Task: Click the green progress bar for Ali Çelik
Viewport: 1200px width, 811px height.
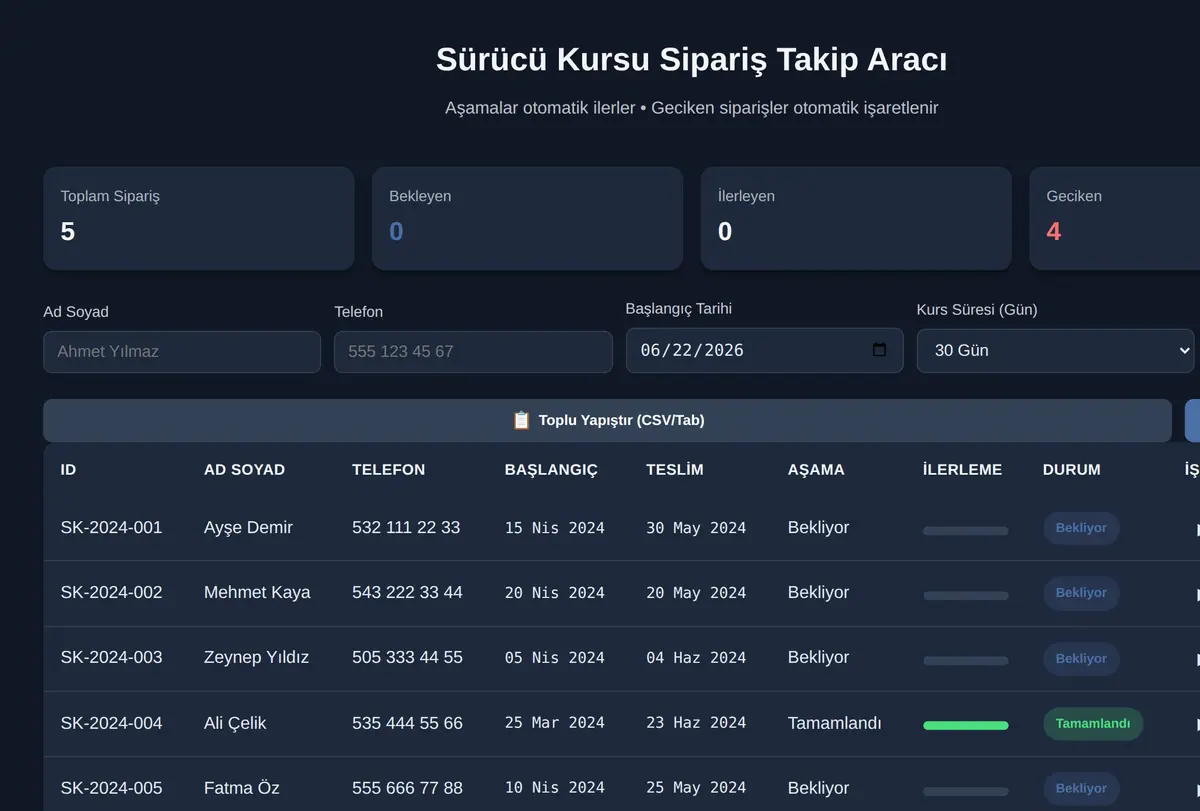Action: 966,725
